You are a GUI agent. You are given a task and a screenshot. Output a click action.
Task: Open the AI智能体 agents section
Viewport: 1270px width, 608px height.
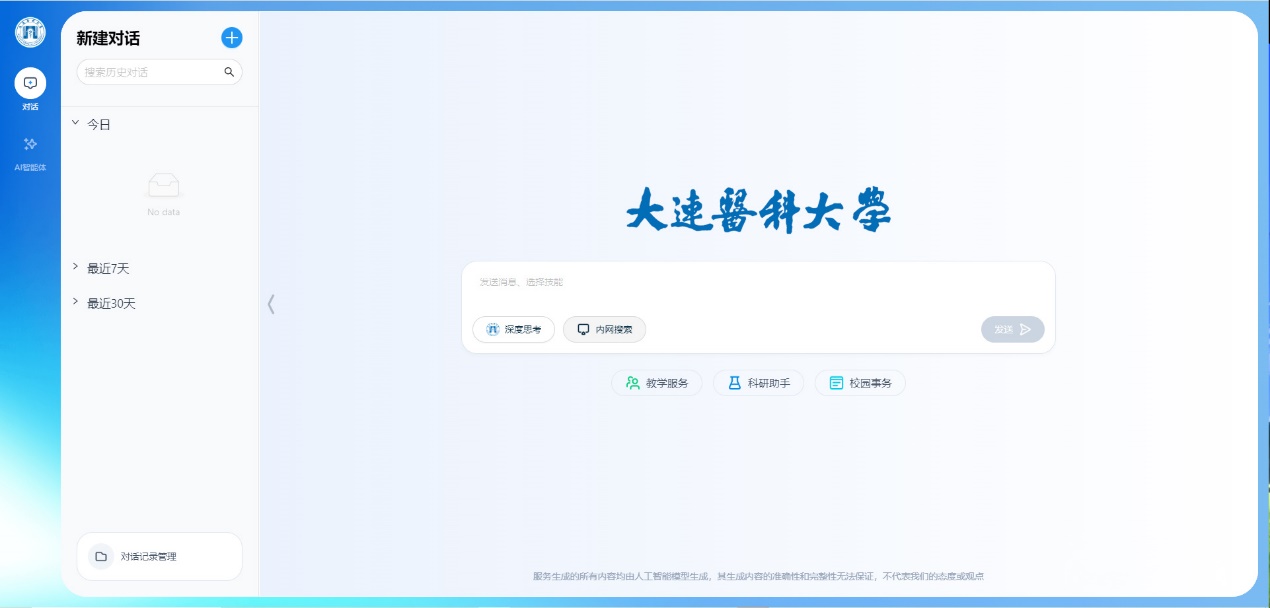pos(30,153)
